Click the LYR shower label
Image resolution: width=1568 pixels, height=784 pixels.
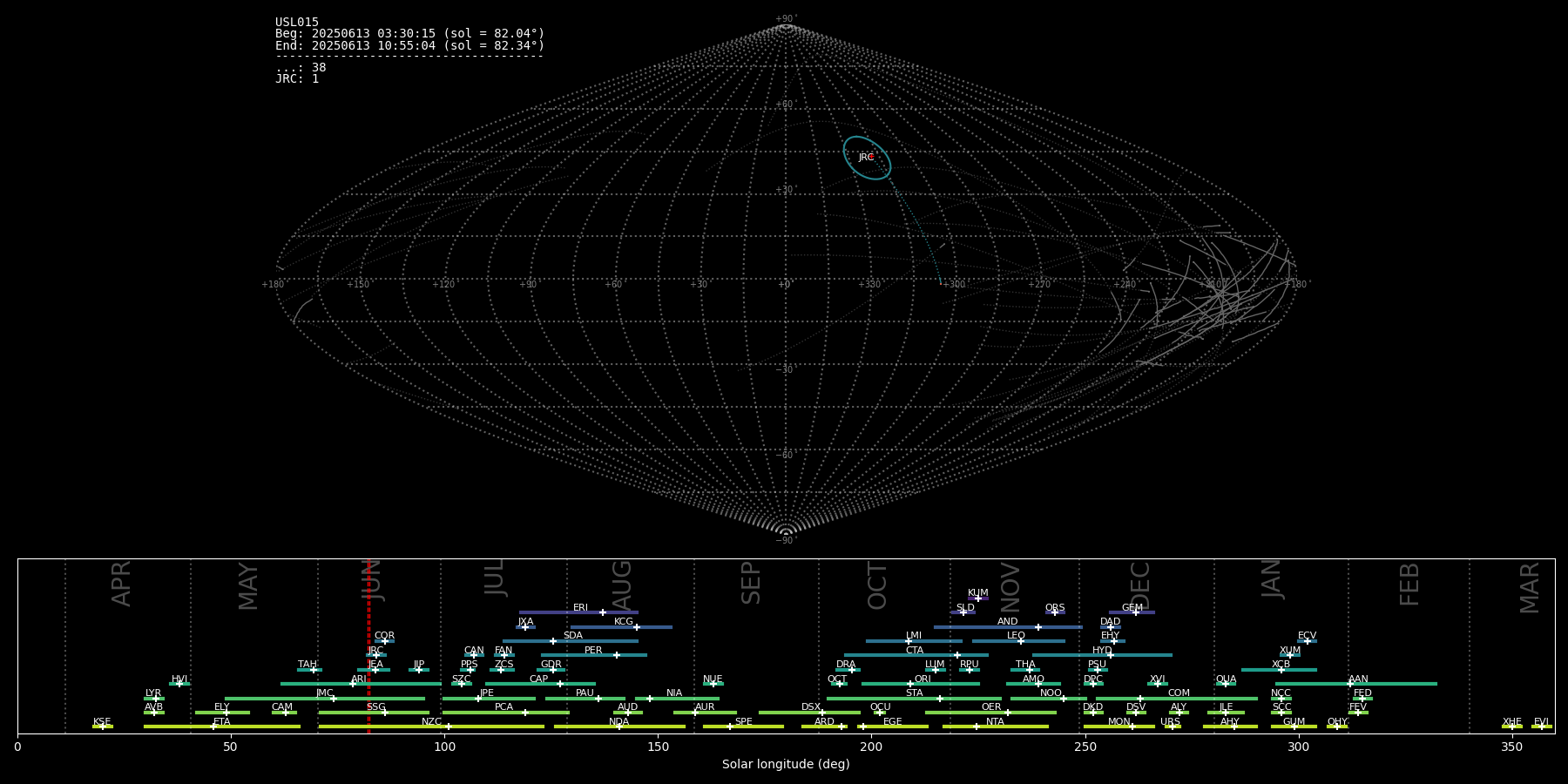coord(153,693)
